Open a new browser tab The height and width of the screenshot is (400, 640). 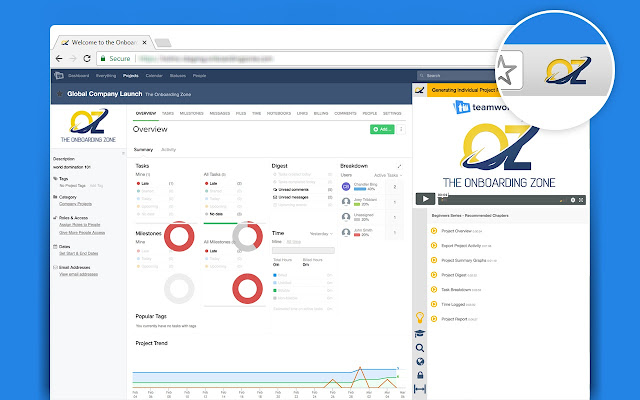click(163, 43)
